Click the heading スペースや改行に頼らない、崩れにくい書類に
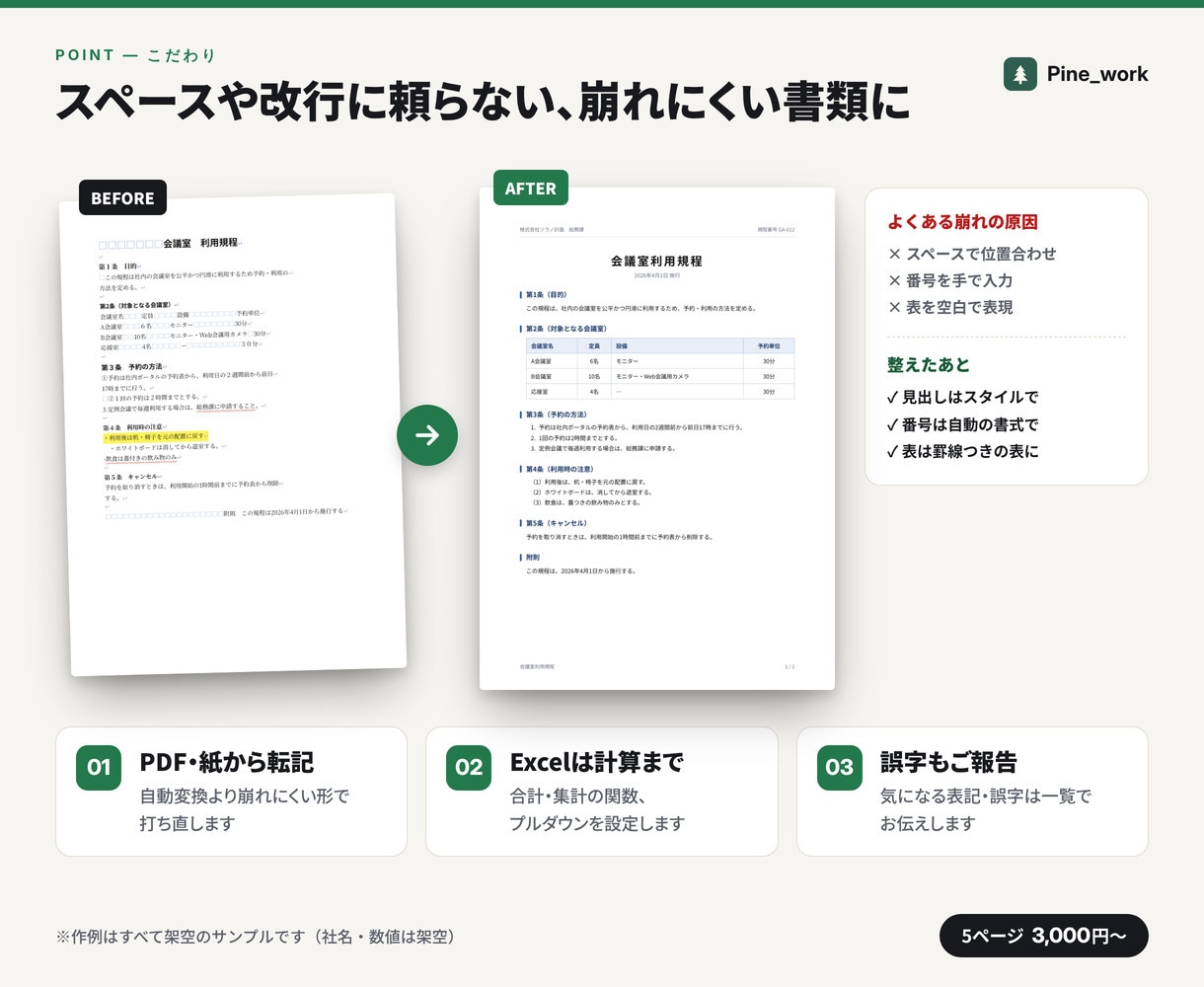The width and height of the screenshot is (1204, 987). [482, 102]
